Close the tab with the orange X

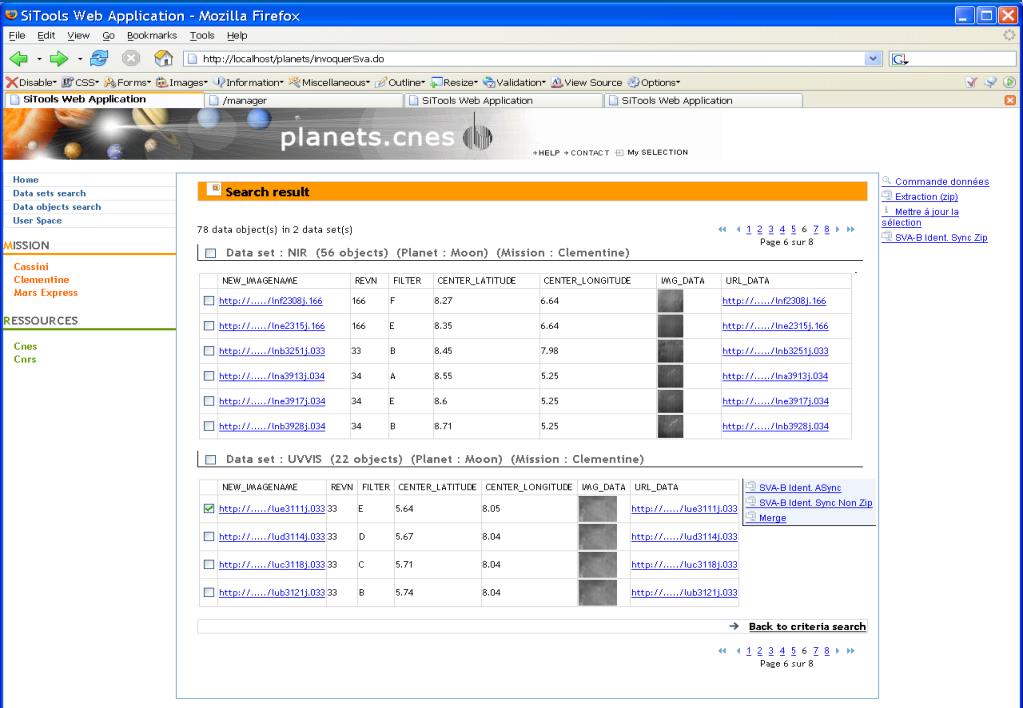tap(1009, 100)
